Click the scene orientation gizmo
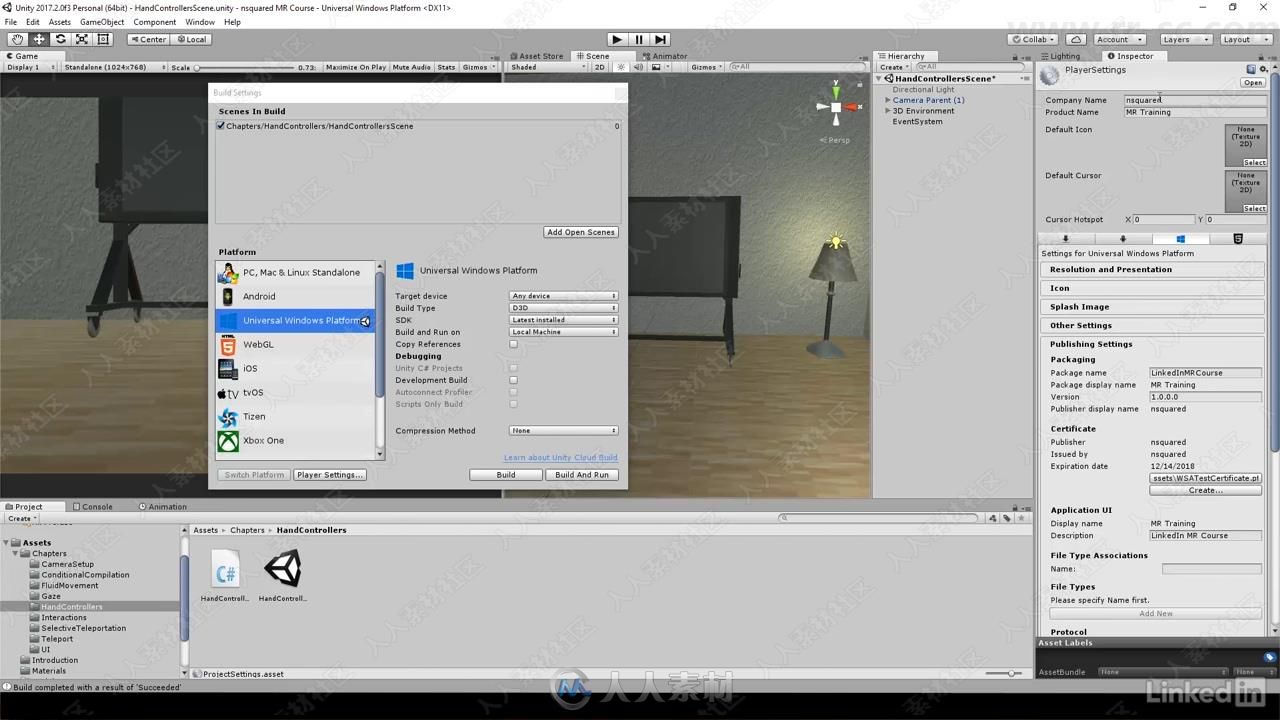 [x=836, y=107]
